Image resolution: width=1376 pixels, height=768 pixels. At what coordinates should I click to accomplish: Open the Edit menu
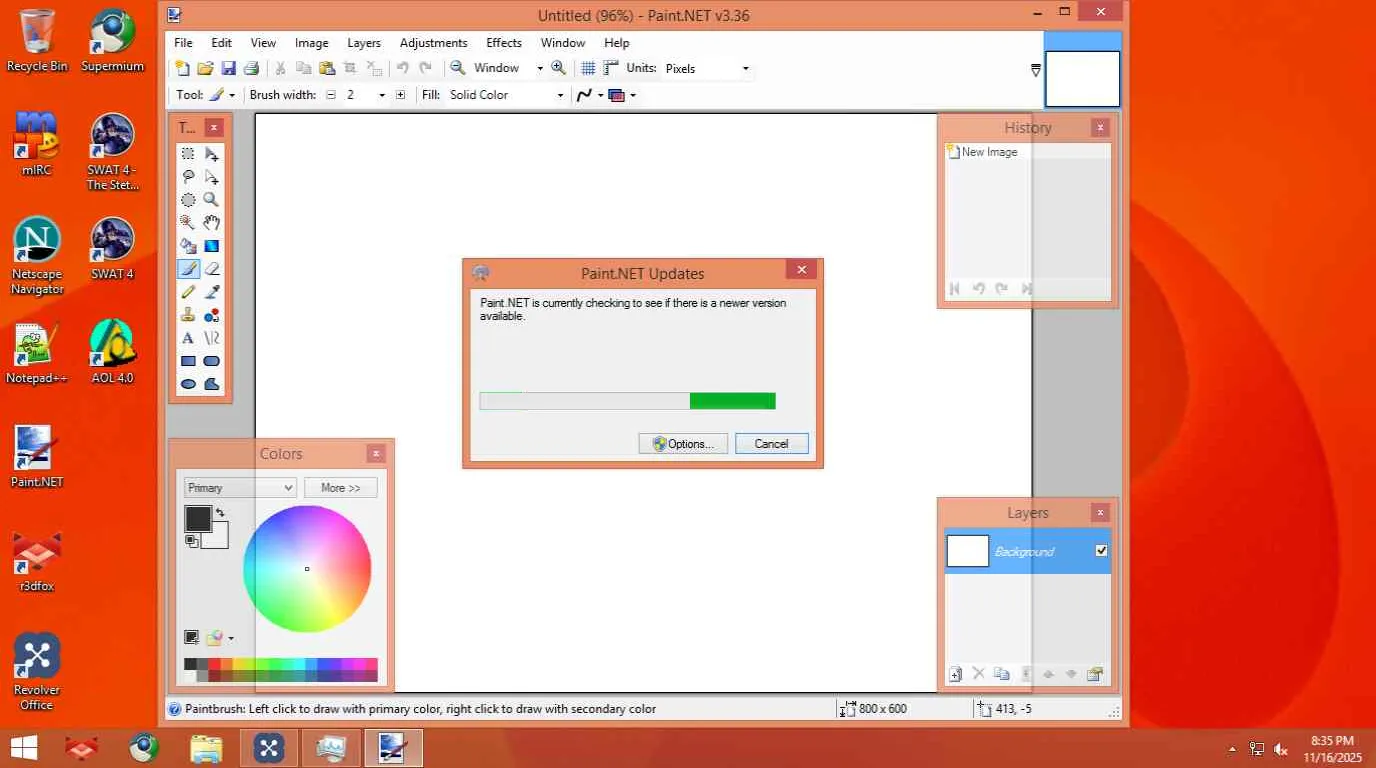point(221,43)
